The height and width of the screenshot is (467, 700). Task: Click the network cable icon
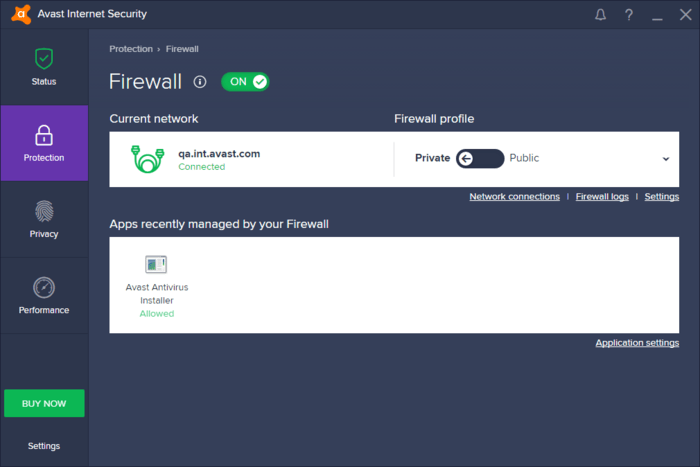point(147,159)
